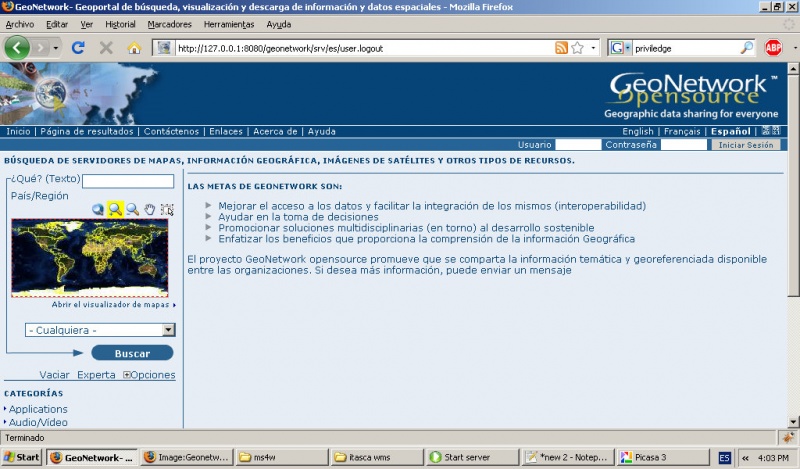
Task: Open the Marcadores menu
Action: (169, 24)
